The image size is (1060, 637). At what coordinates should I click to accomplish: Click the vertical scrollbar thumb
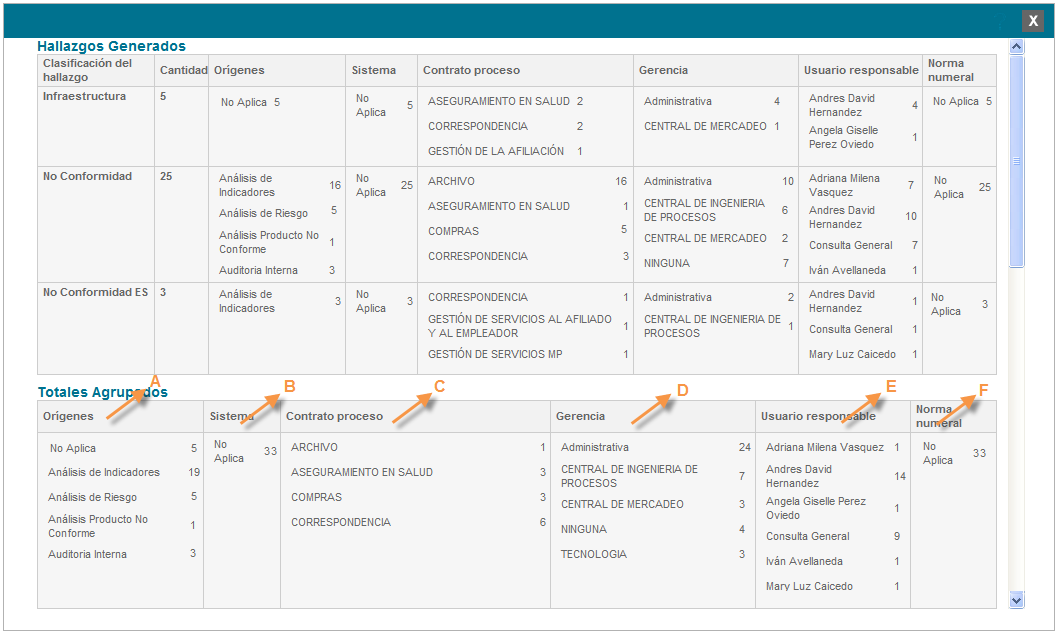1017,160
